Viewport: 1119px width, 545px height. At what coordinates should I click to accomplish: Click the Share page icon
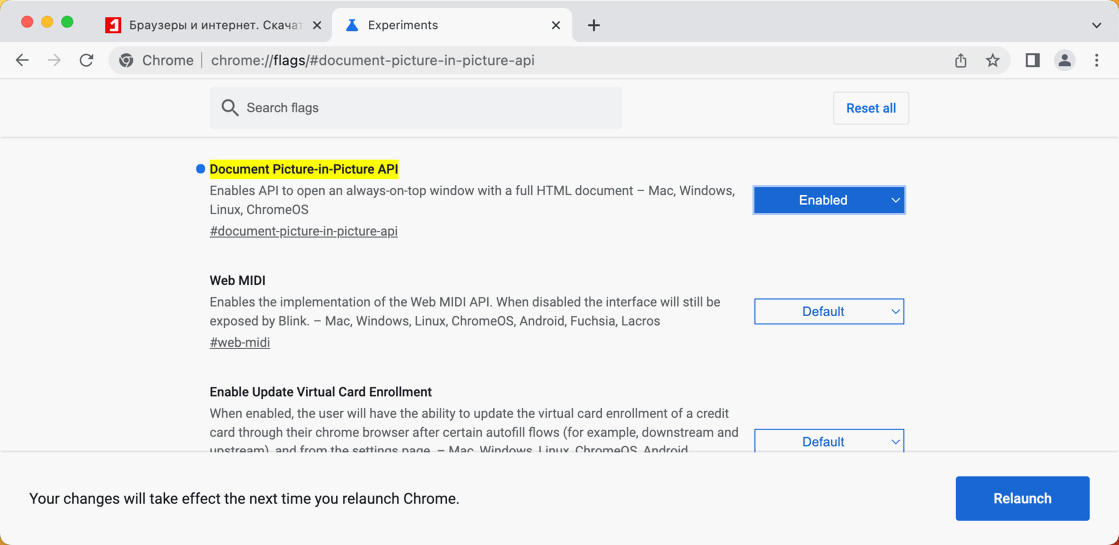pos(960,61)
